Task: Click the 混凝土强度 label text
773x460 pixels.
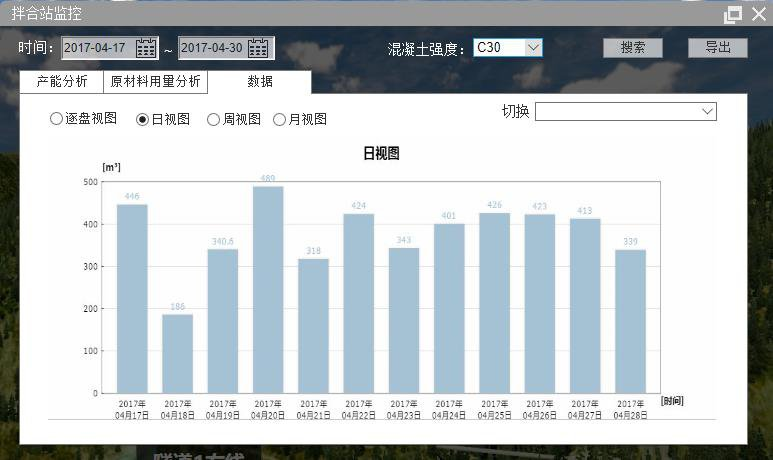Action: [x=425, y=49]
